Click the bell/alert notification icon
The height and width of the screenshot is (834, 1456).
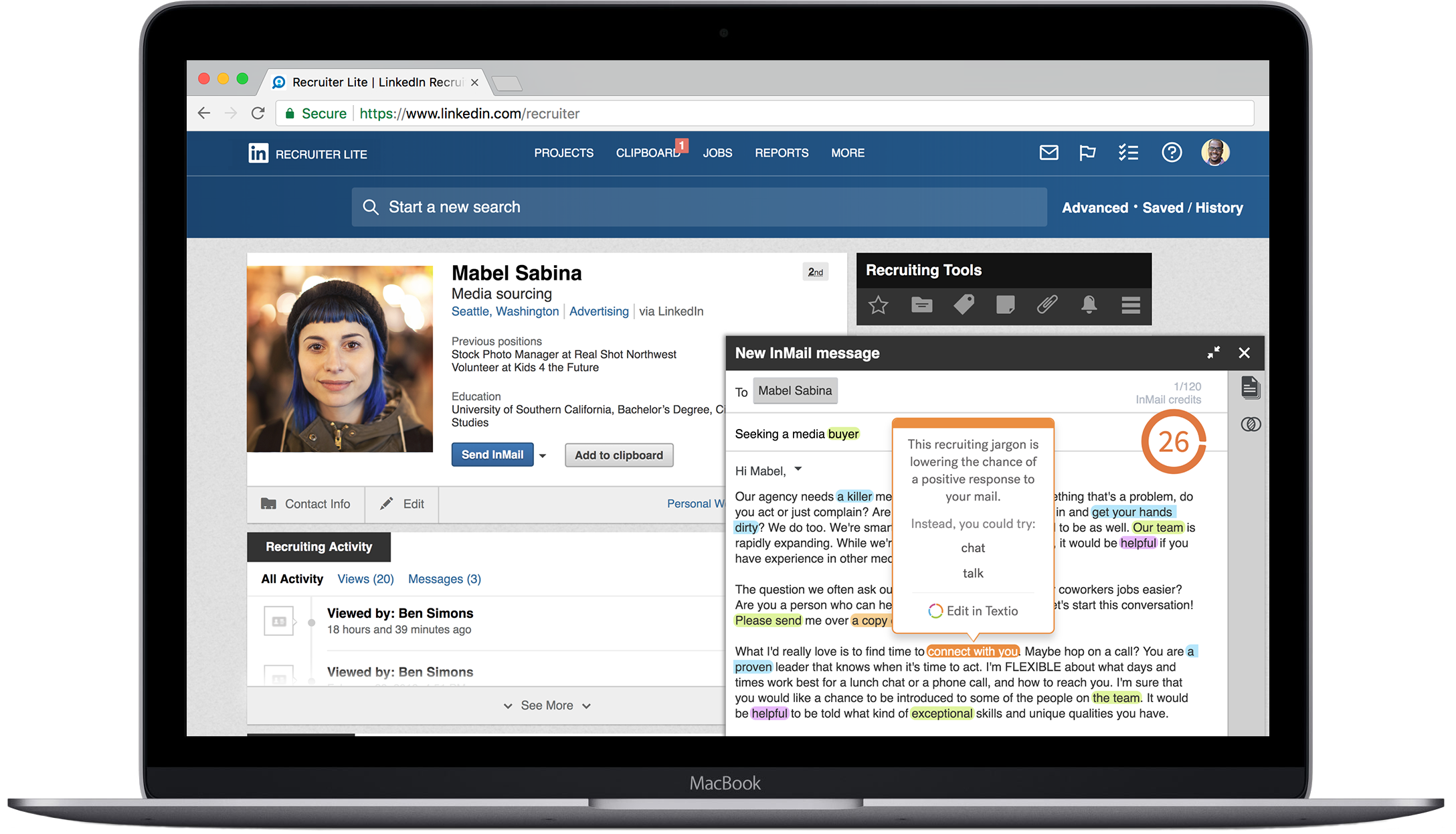click(1090, 304)
